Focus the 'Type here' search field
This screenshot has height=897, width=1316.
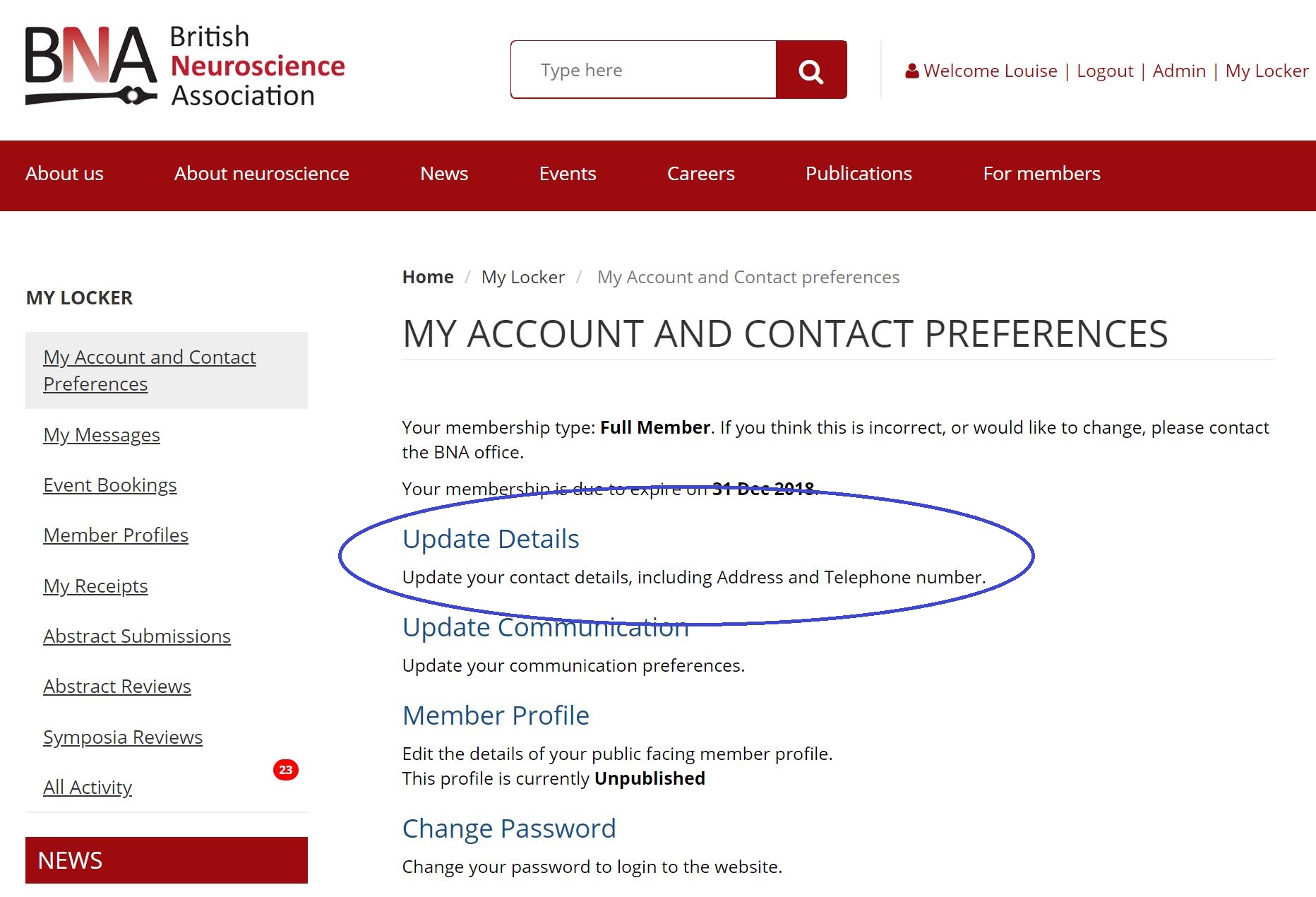coord(643,70)
